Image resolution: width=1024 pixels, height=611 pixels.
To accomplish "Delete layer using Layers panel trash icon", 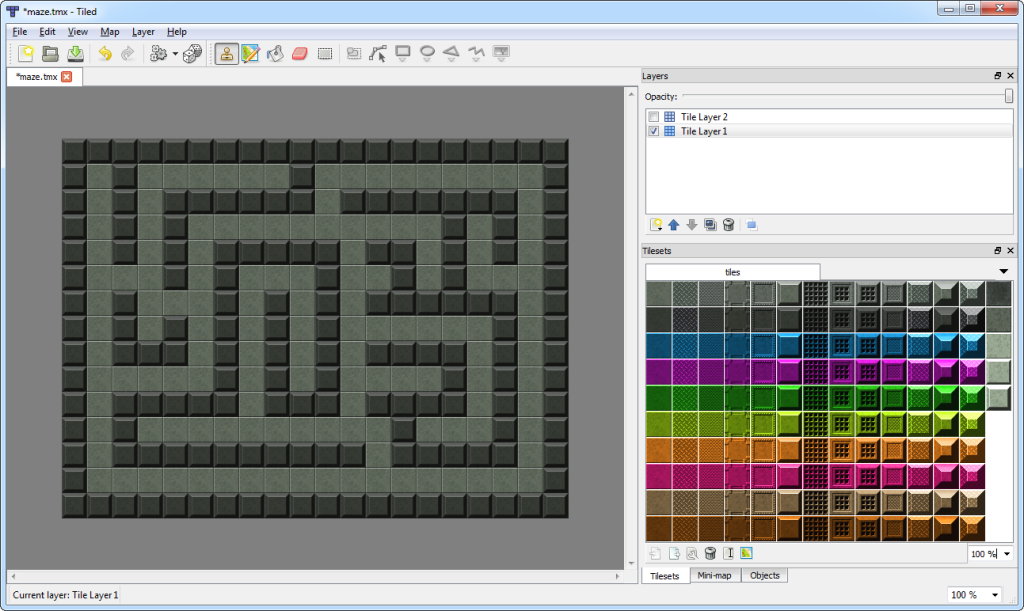I will 729,225.
